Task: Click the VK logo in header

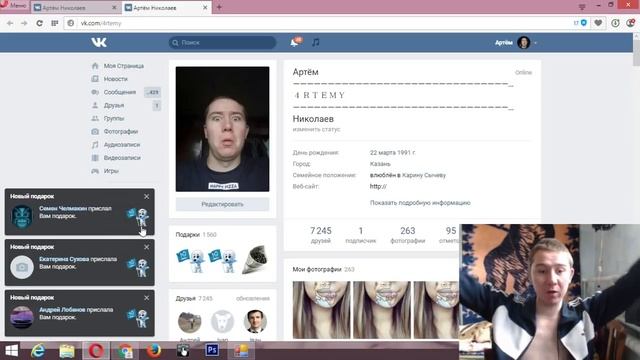Action: (x=99, y=42)
